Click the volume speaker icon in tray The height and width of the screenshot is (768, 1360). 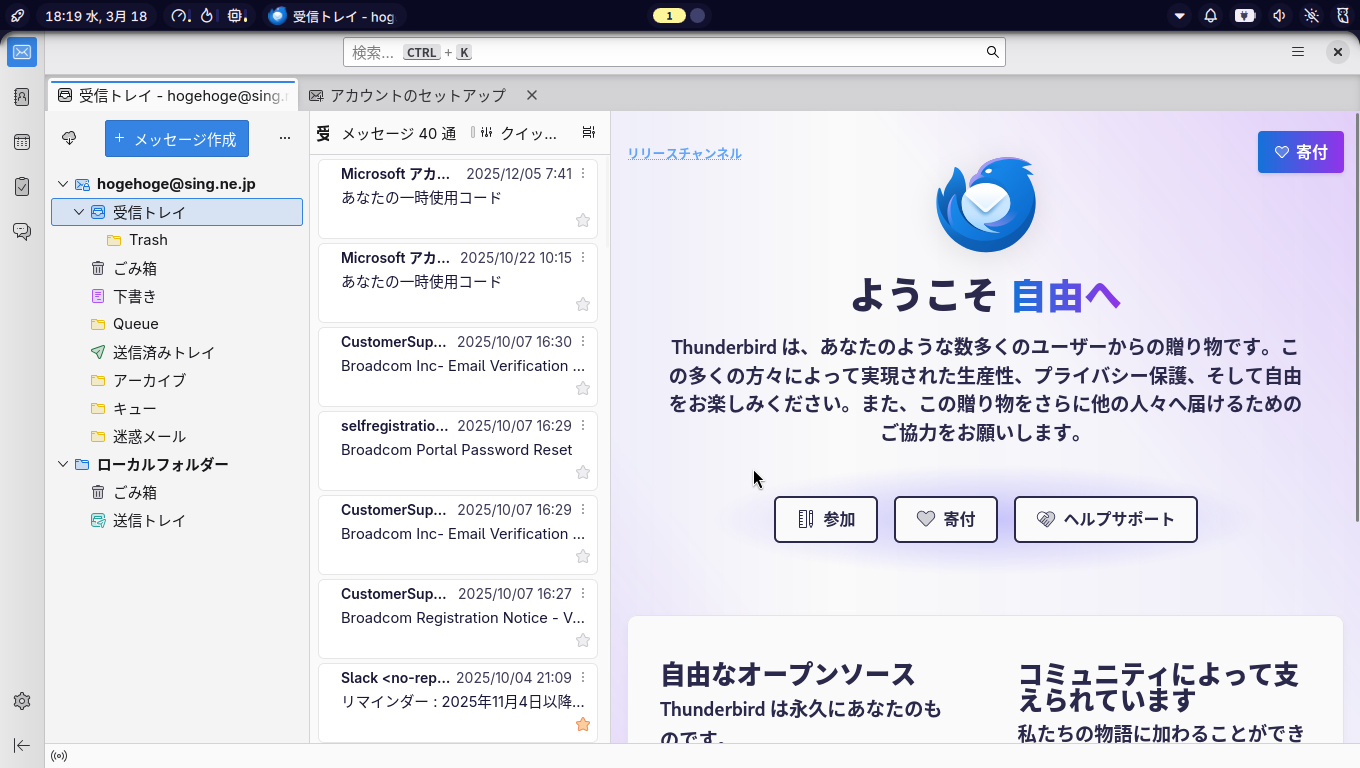tap(1278, 16)
